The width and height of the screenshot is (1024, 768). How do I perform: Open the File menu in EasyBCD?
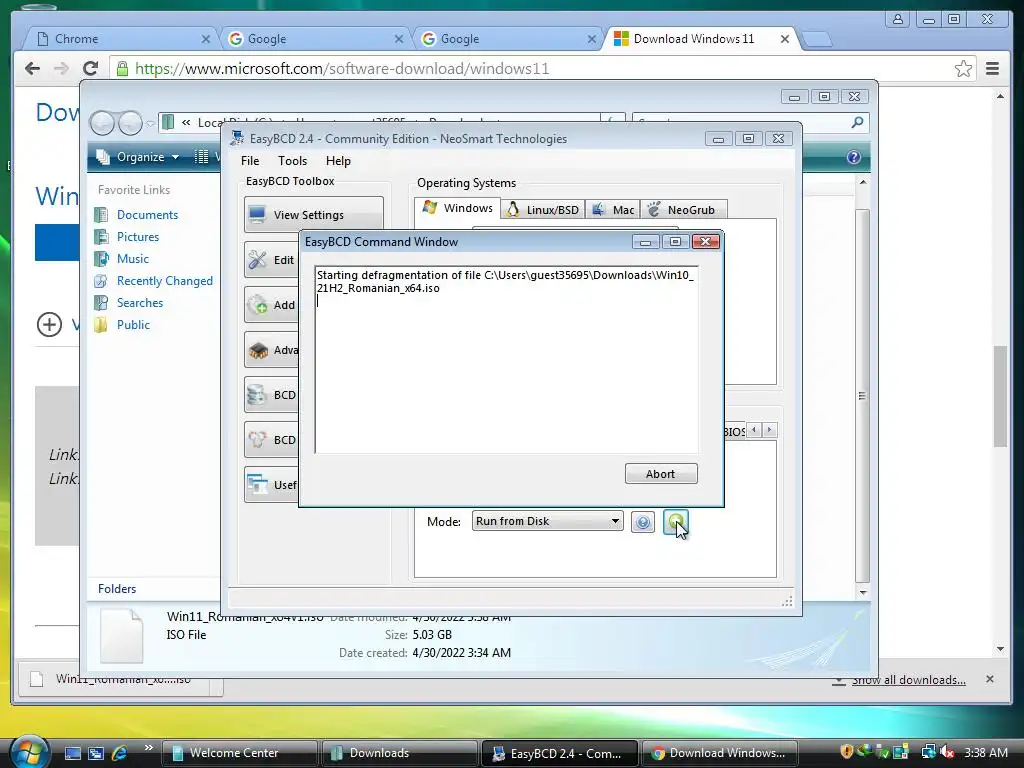click(249, 161)
